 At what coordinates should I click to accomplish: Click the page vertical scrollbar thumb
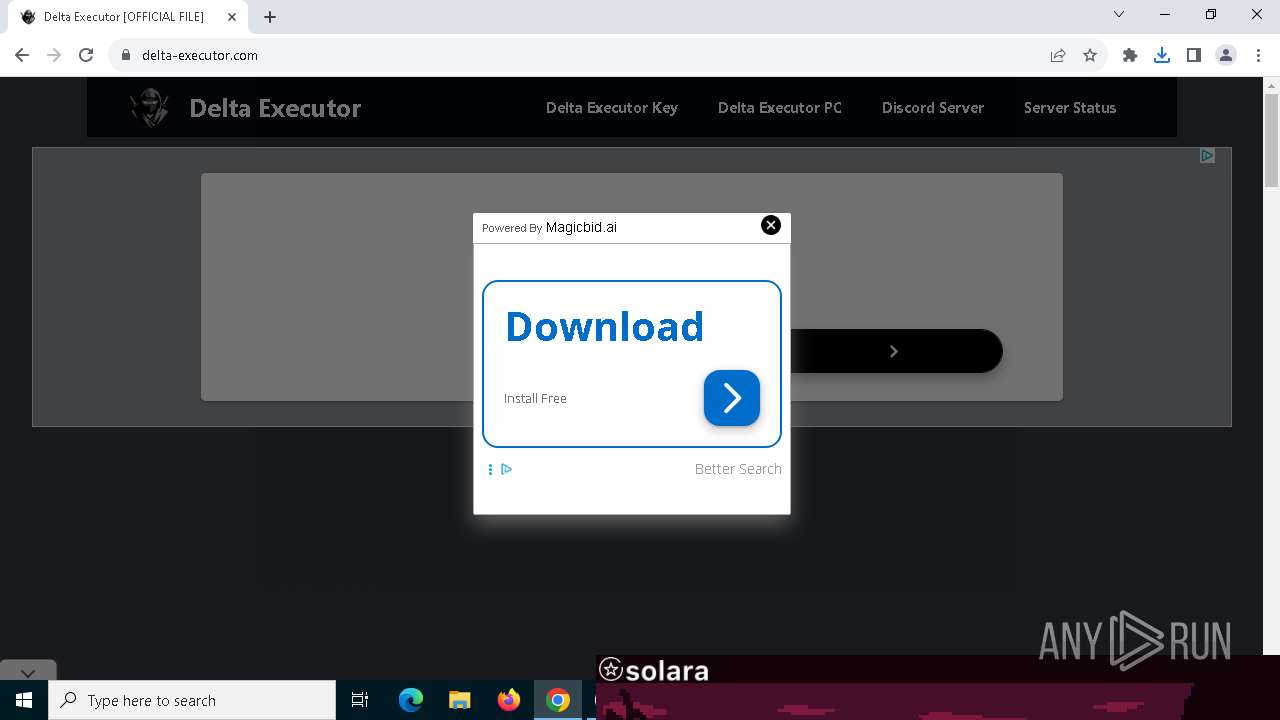click(x=1271, y=140)
